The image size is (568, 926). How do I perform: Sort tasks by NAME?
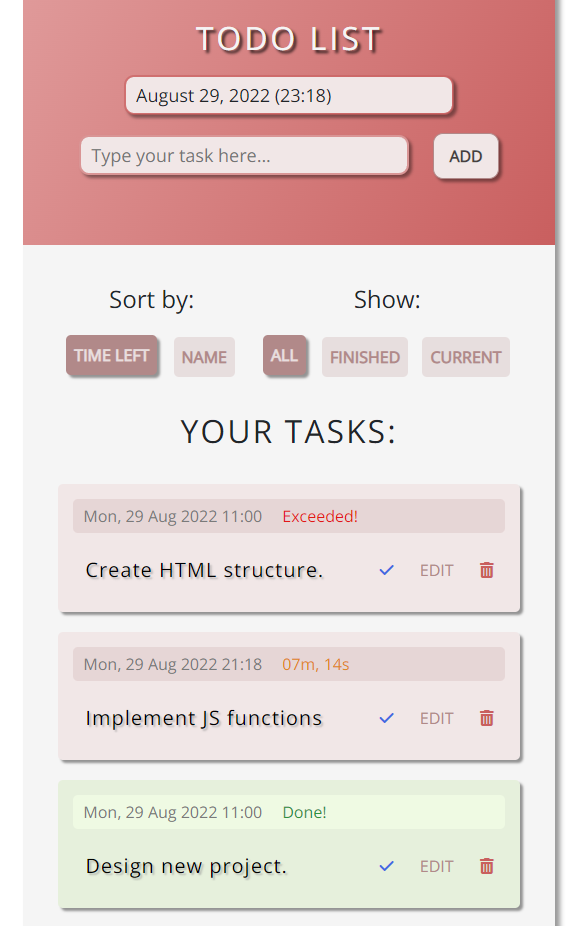click(x=204, y=357)
